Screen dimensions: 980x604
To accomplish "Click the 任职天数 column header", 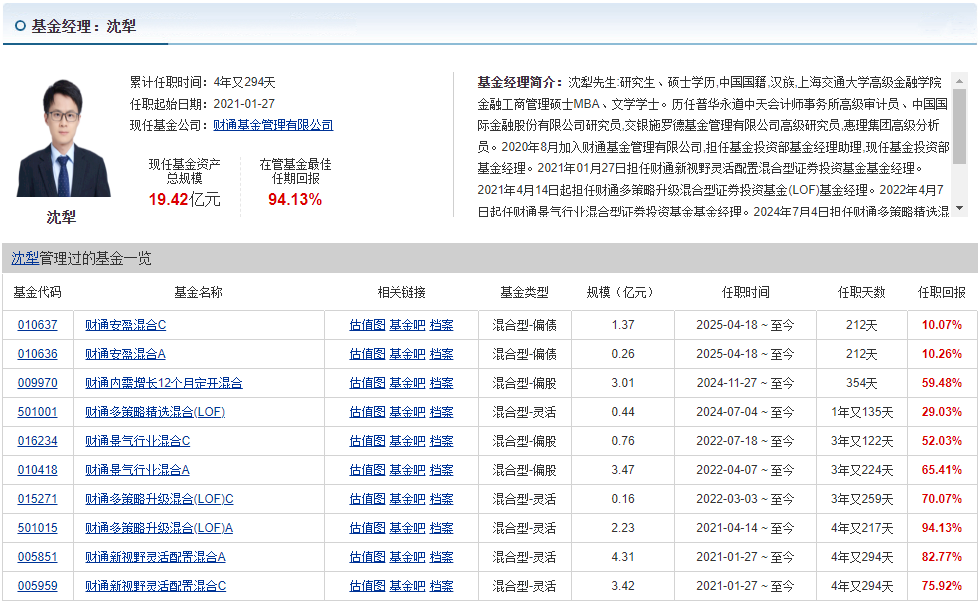I will coord(861,292).
